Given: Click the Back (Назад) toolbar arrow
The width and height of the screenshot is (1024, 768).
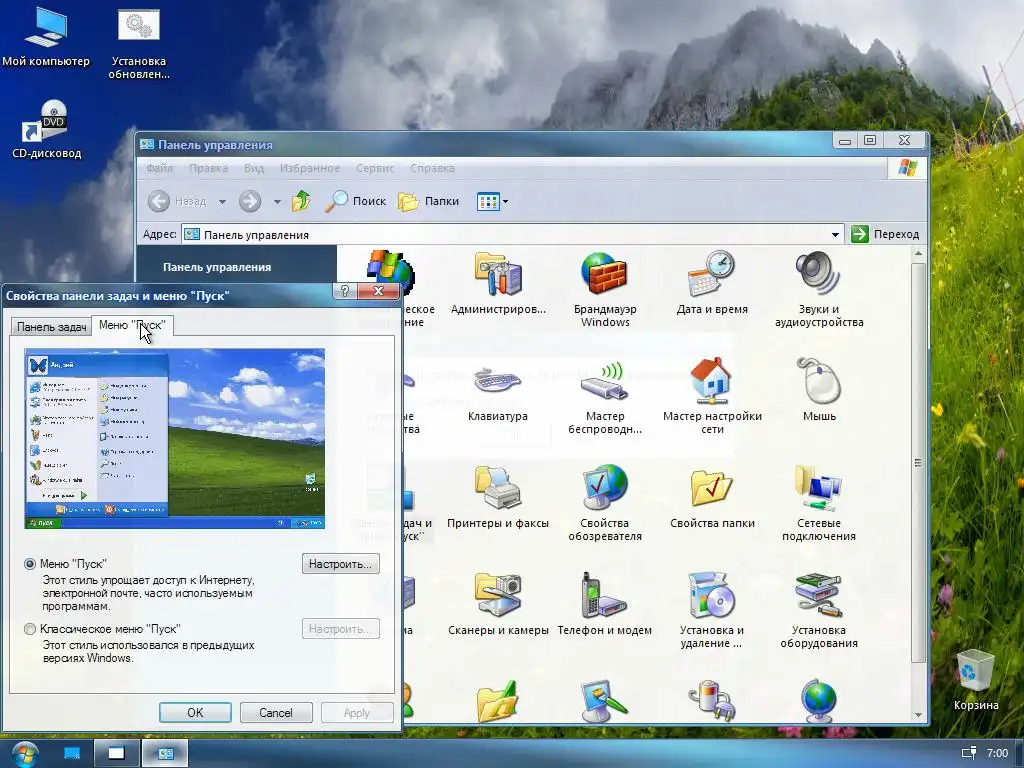Looking at the screenshot, I should click(x=159, y=201).
